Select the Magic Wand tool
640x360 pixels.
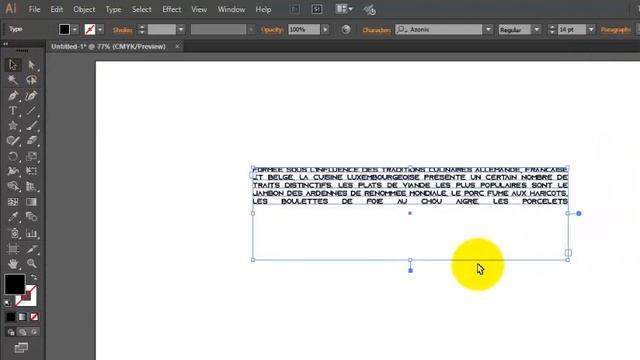tap(13, 80)
